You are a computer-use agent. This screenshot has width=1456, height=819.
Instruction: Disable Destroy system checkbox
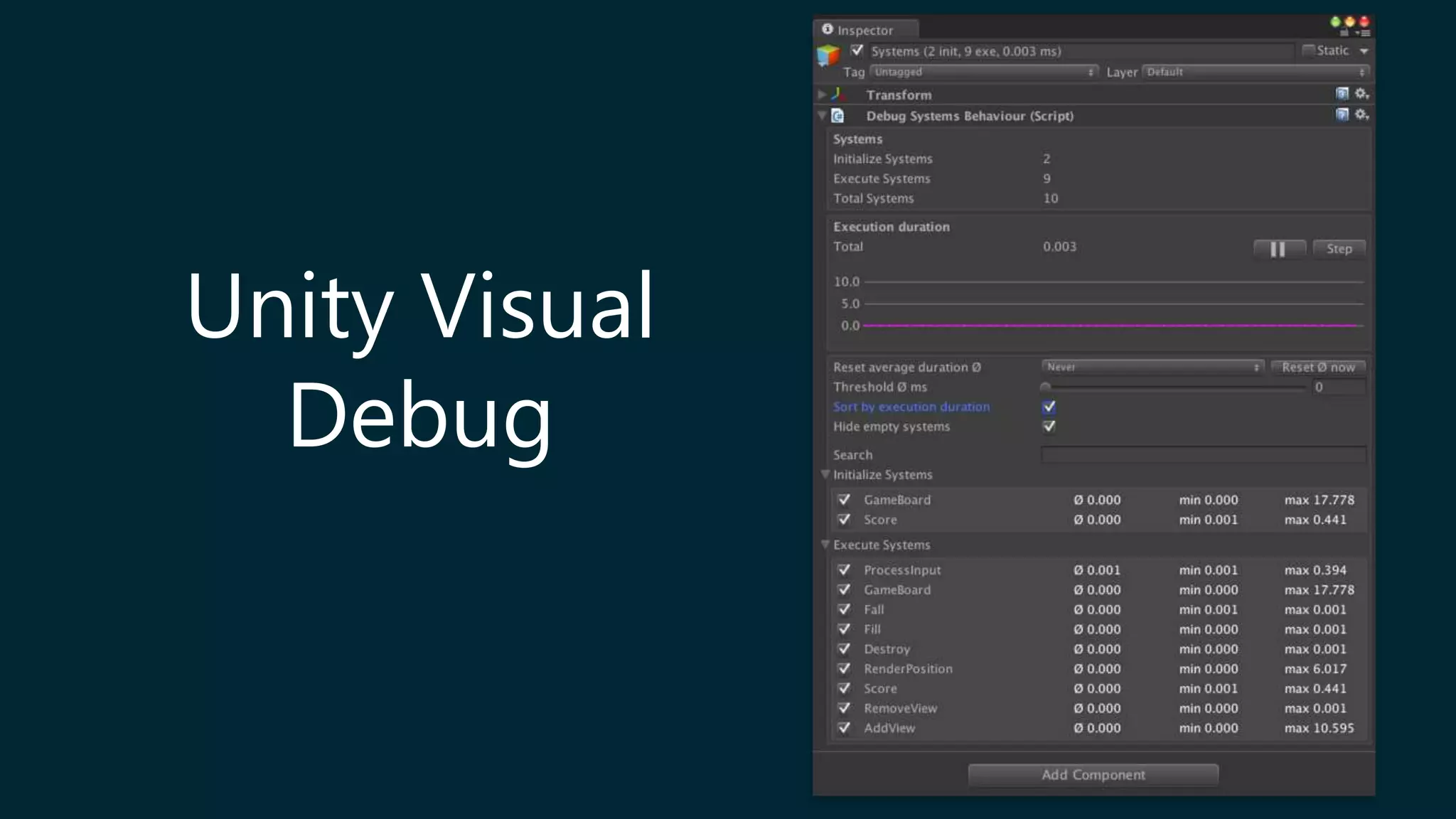[844, 649]
